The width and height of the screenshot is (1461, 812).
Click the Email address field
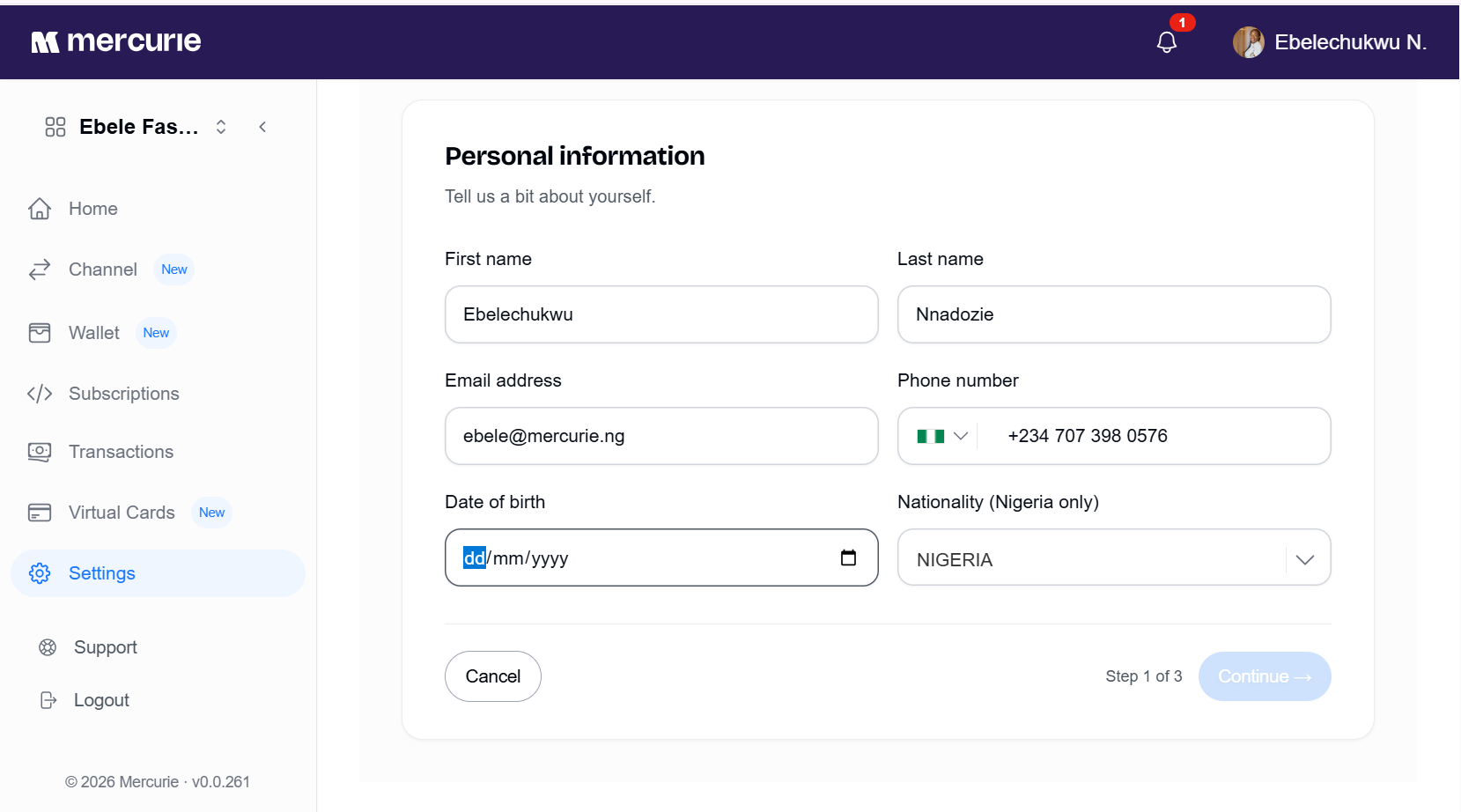661,436
